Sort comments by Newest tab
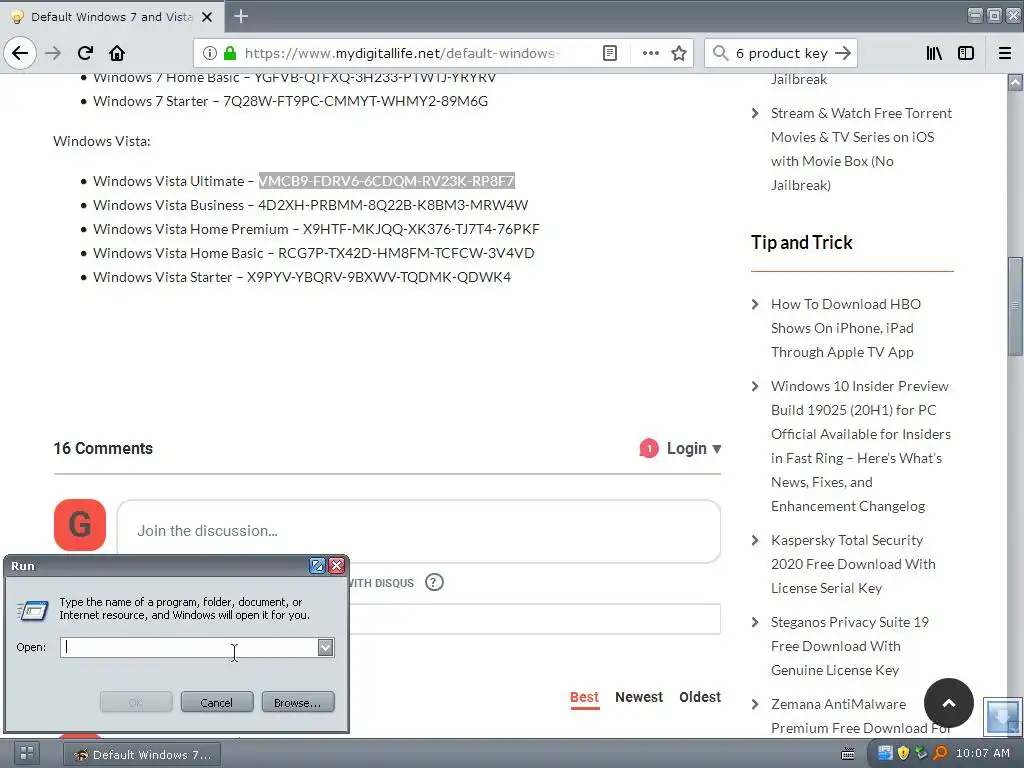 [x=639, y=697]
